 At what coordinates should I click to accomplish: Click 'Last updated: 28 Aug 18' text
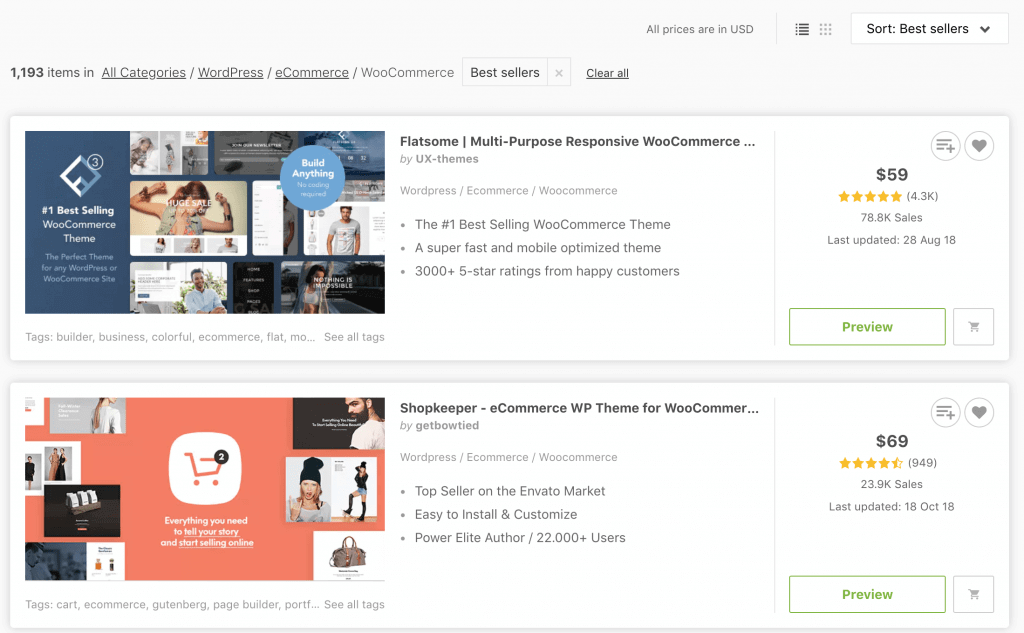pyautogui.click(x=891, y=240)
